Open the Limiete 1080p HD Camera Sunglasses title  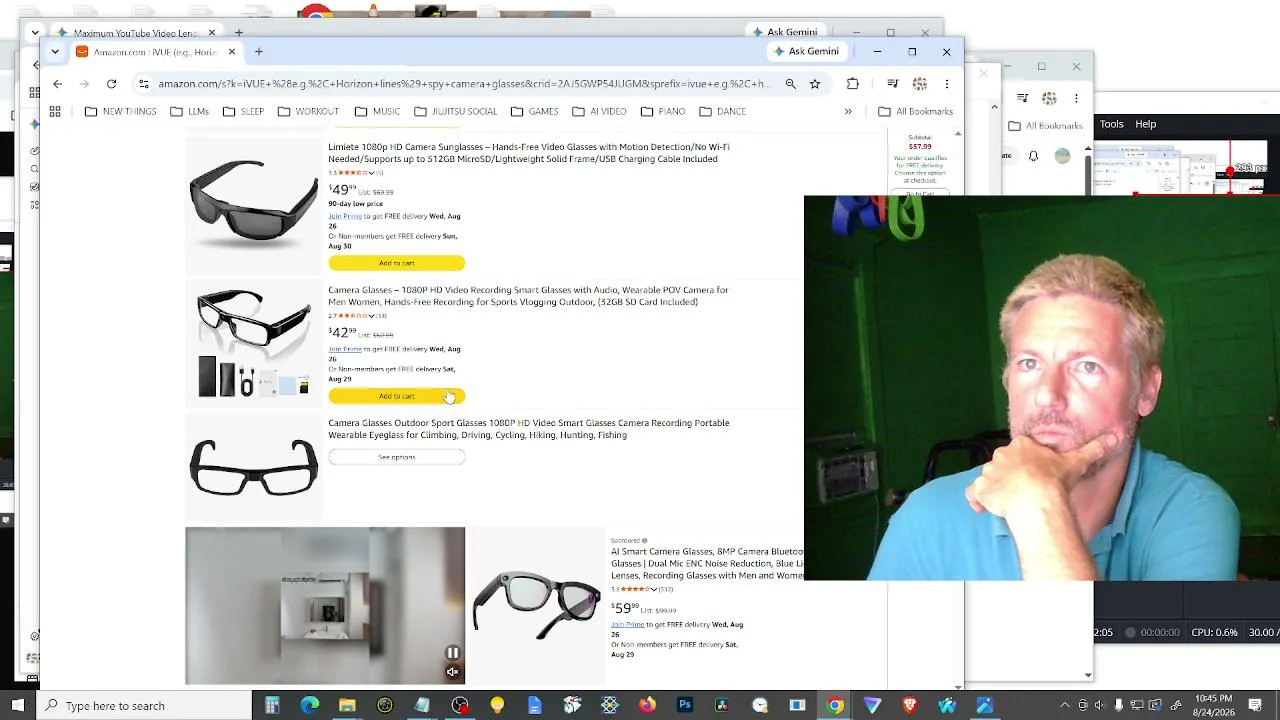tap(529, 153)
